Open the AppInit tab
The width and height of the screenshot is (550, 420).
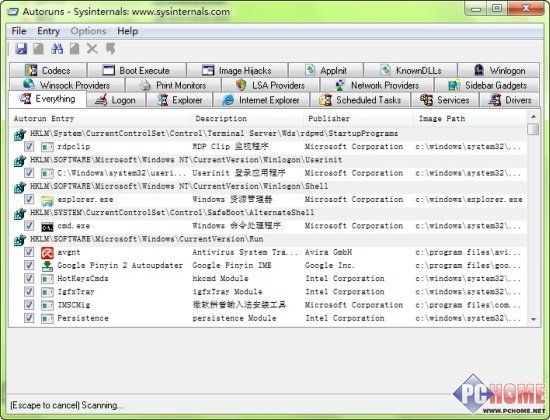coord(326,71)
